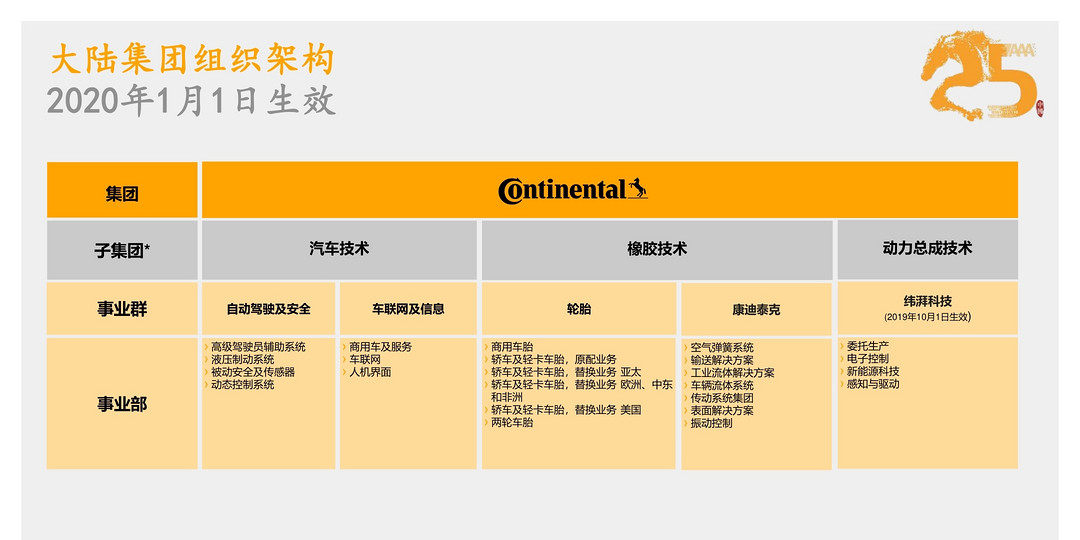This screenshot has height=540, width=1080.
Task: Click the 纬湃科技 business group name
Action: click(x=927, y=301)
